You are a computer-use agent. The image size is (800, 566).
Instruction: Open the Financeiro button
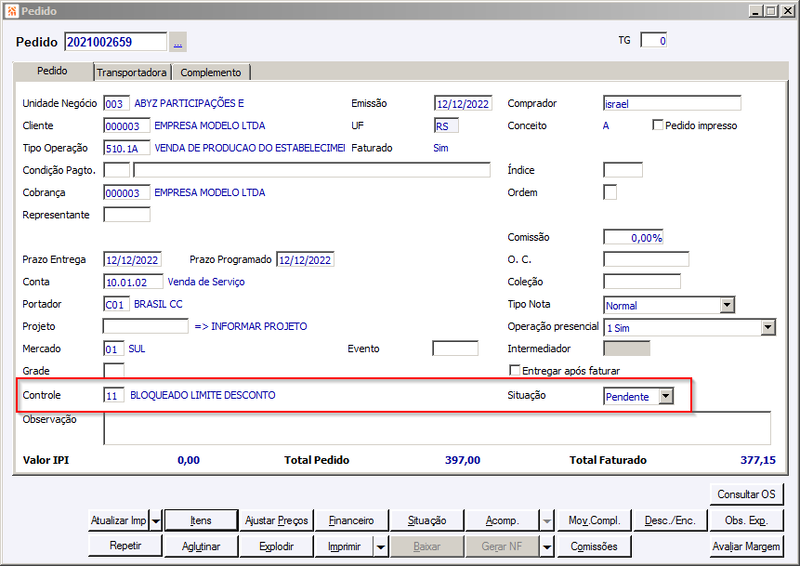(352, 521)
